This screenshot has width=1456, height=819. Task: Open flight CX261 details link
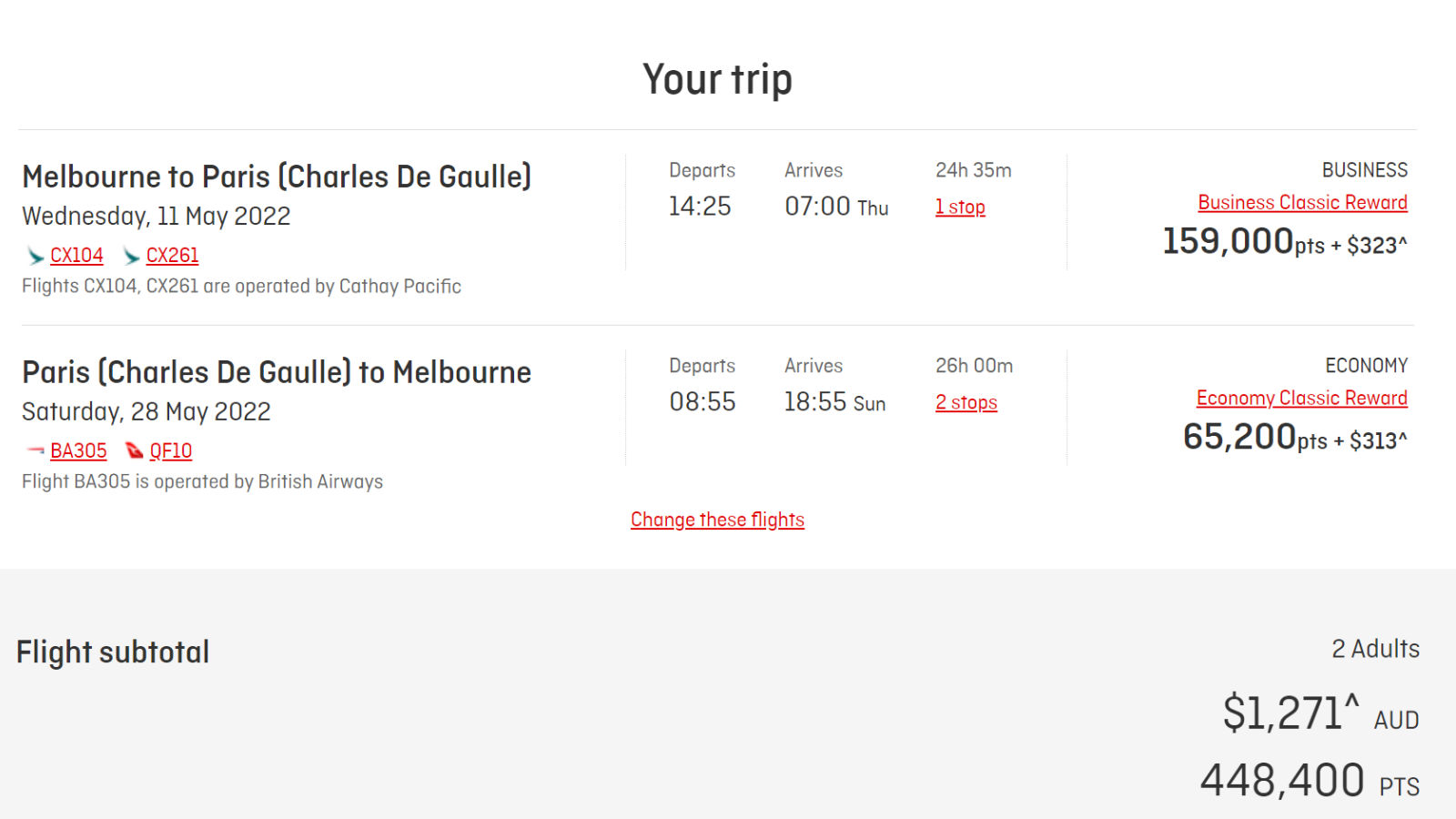[172, 256]
